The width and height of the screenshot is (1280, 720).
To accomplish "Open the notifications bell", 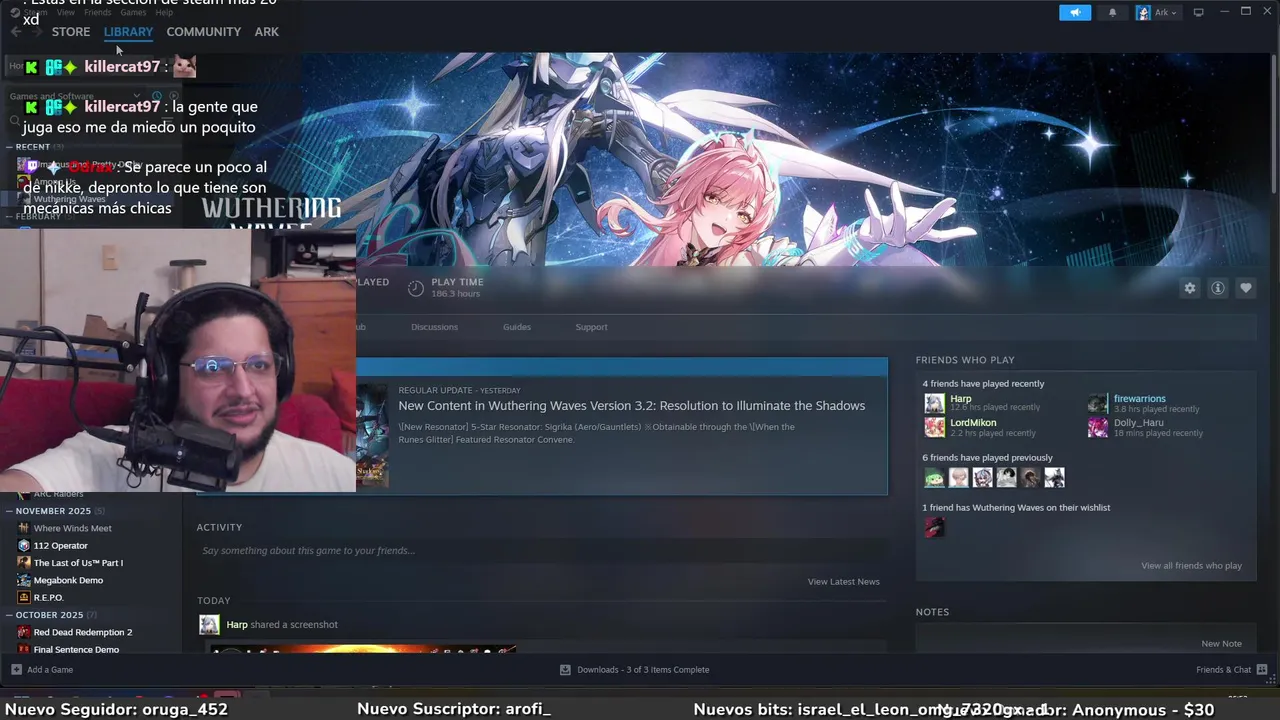I will click(1112, 12).
